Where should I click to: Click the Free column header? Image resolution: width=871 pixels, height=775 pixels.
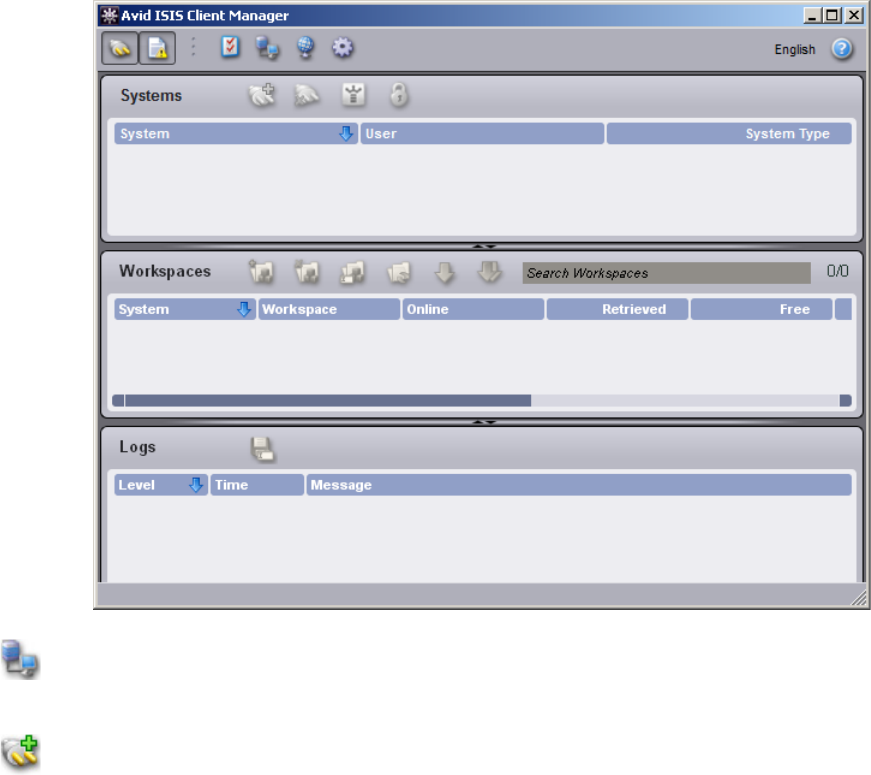point(761,309)
